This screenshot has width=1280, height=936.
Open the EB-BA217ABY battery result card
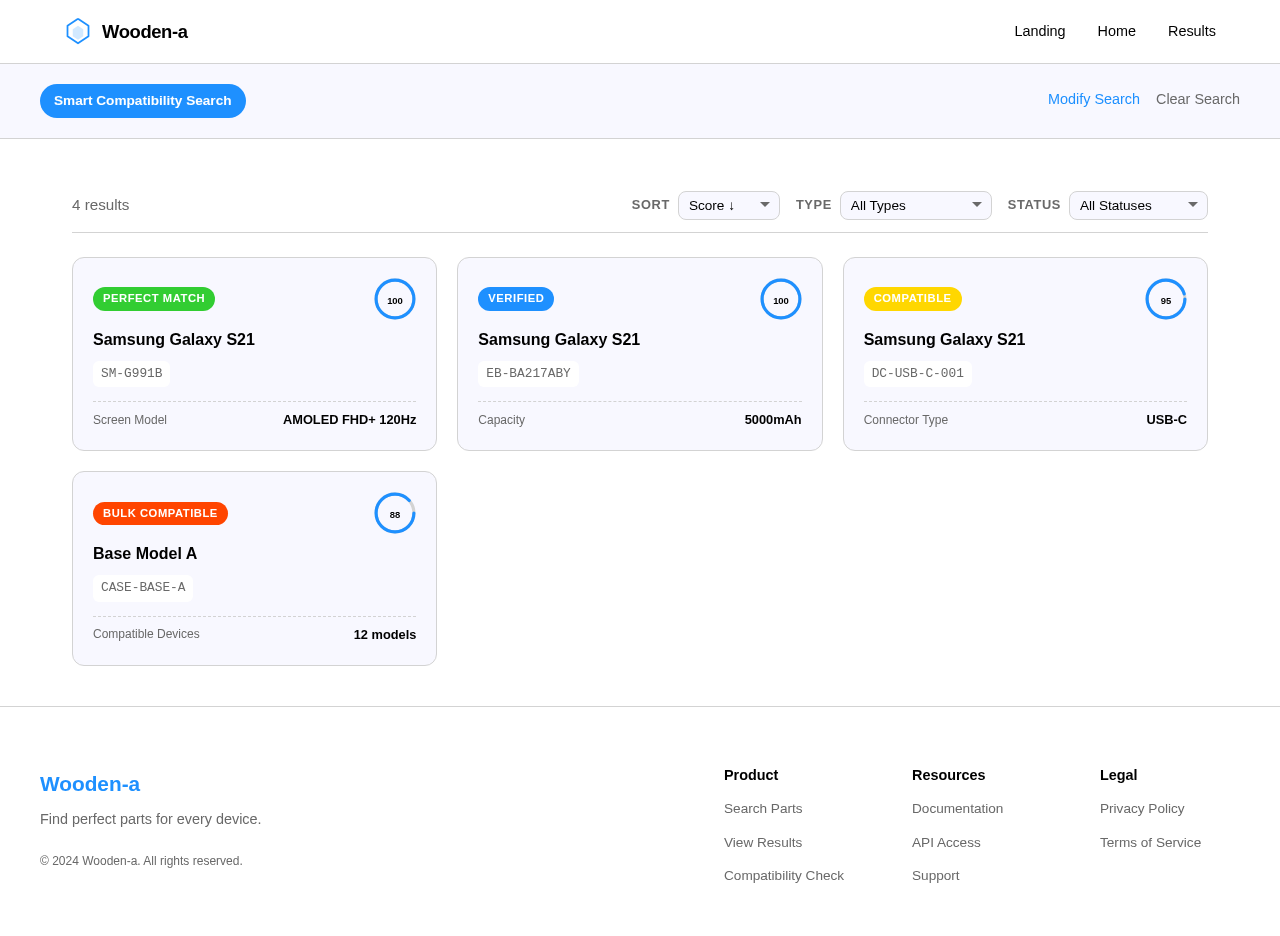click(x=640, y=354)
